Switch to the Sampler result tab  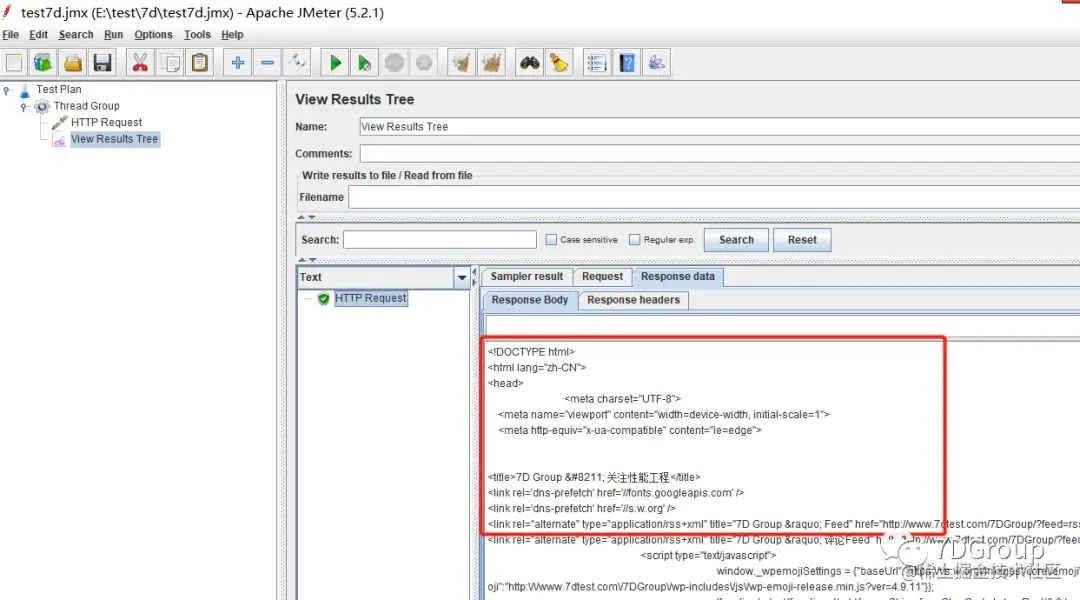(x=527, y=276)
